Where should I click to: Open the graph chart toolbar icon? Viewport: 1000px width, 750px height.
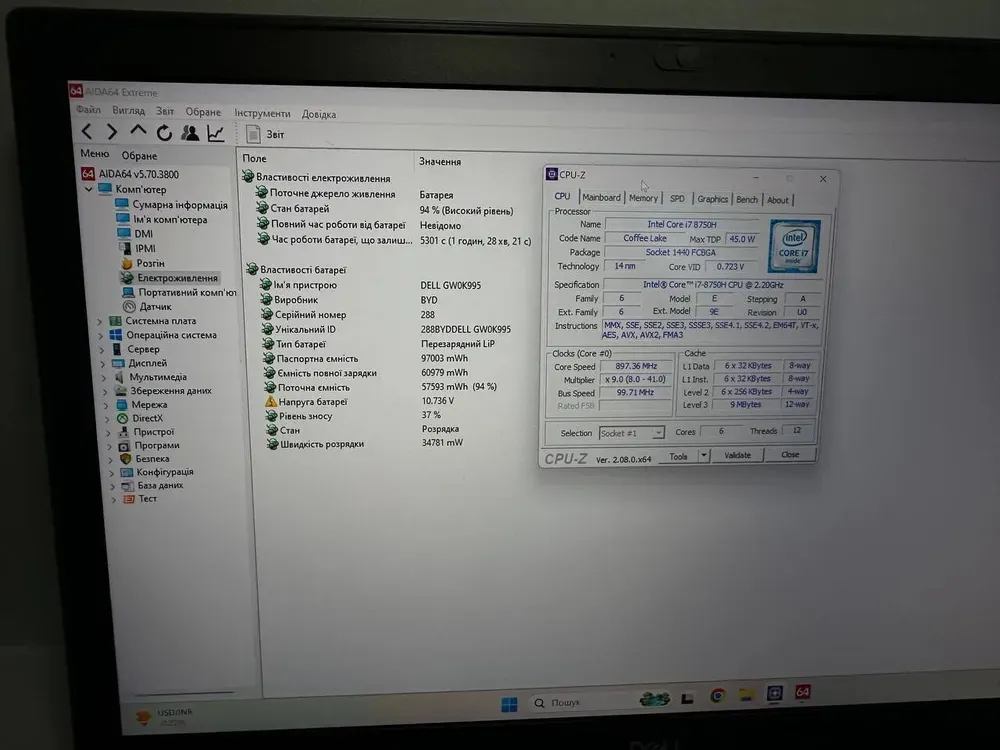[x=215, y=133]
